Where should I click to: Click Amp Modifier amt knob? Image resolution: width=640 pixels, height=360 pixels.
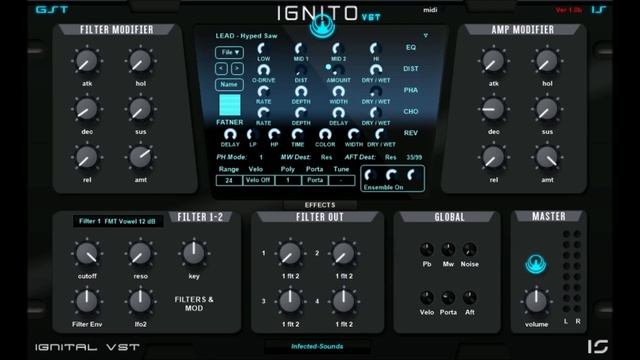547,157
